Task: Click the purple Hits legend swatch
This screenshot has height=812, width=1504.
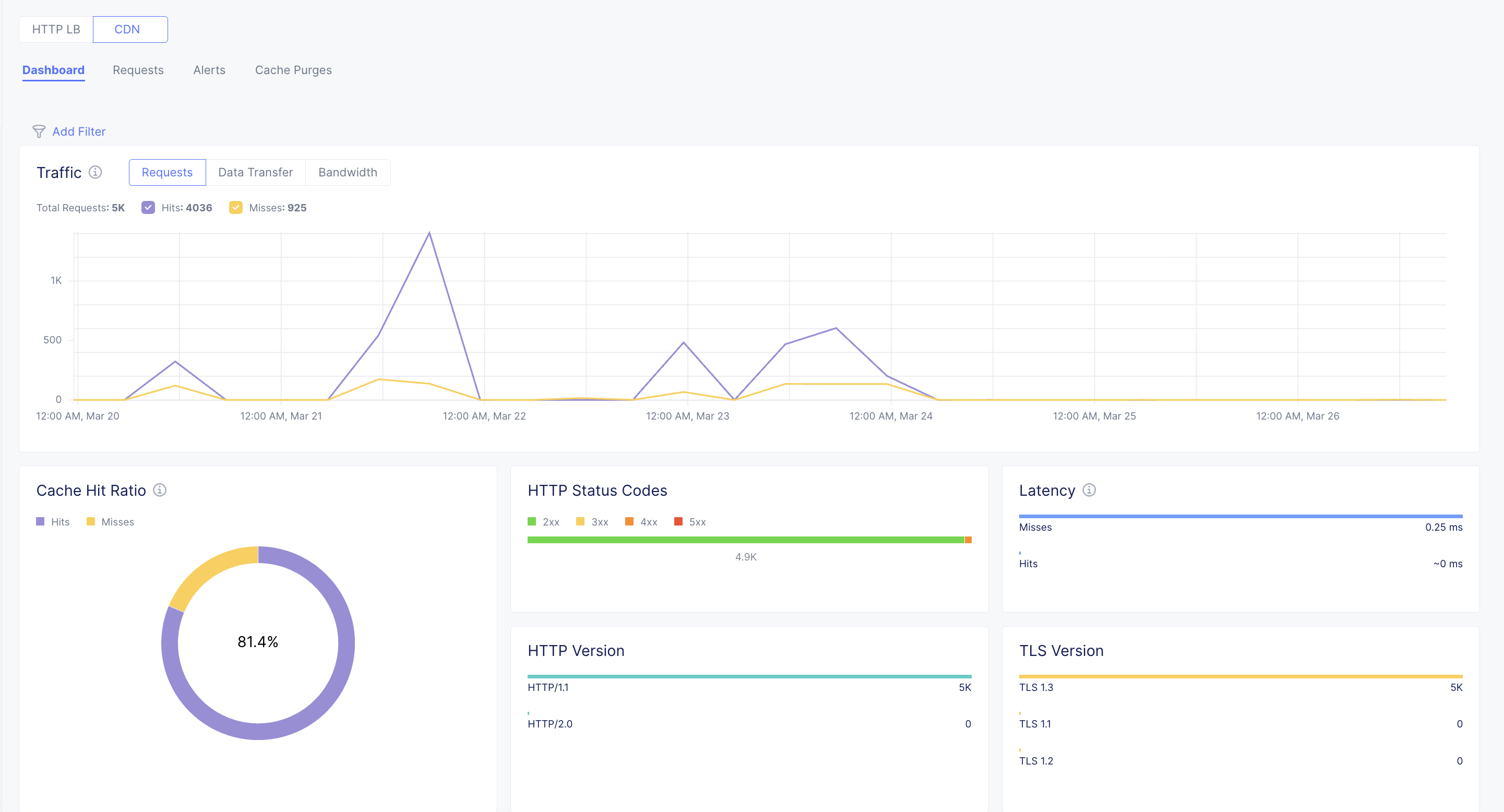Action: [x=40, y=521]
